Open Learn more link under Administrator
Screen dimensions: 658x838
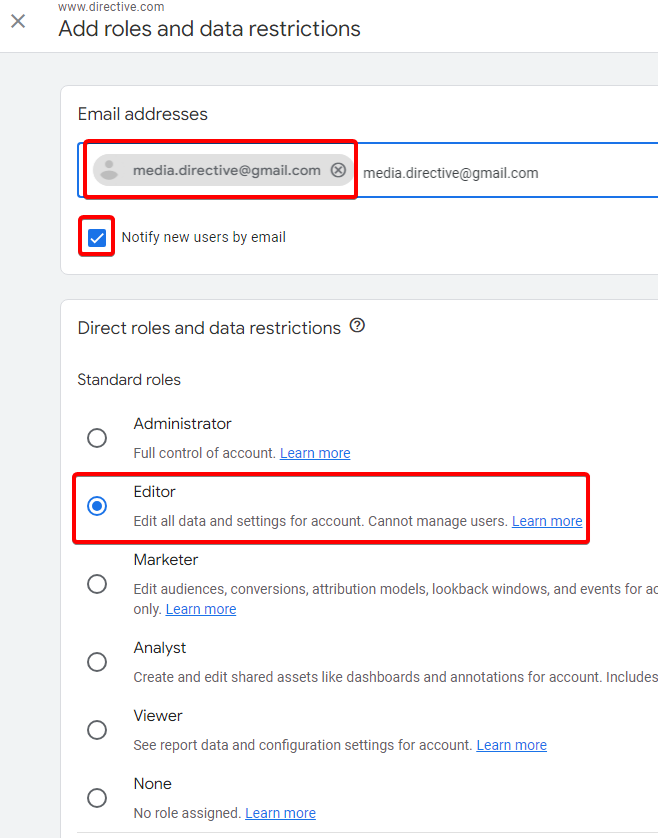pos(315,453)
